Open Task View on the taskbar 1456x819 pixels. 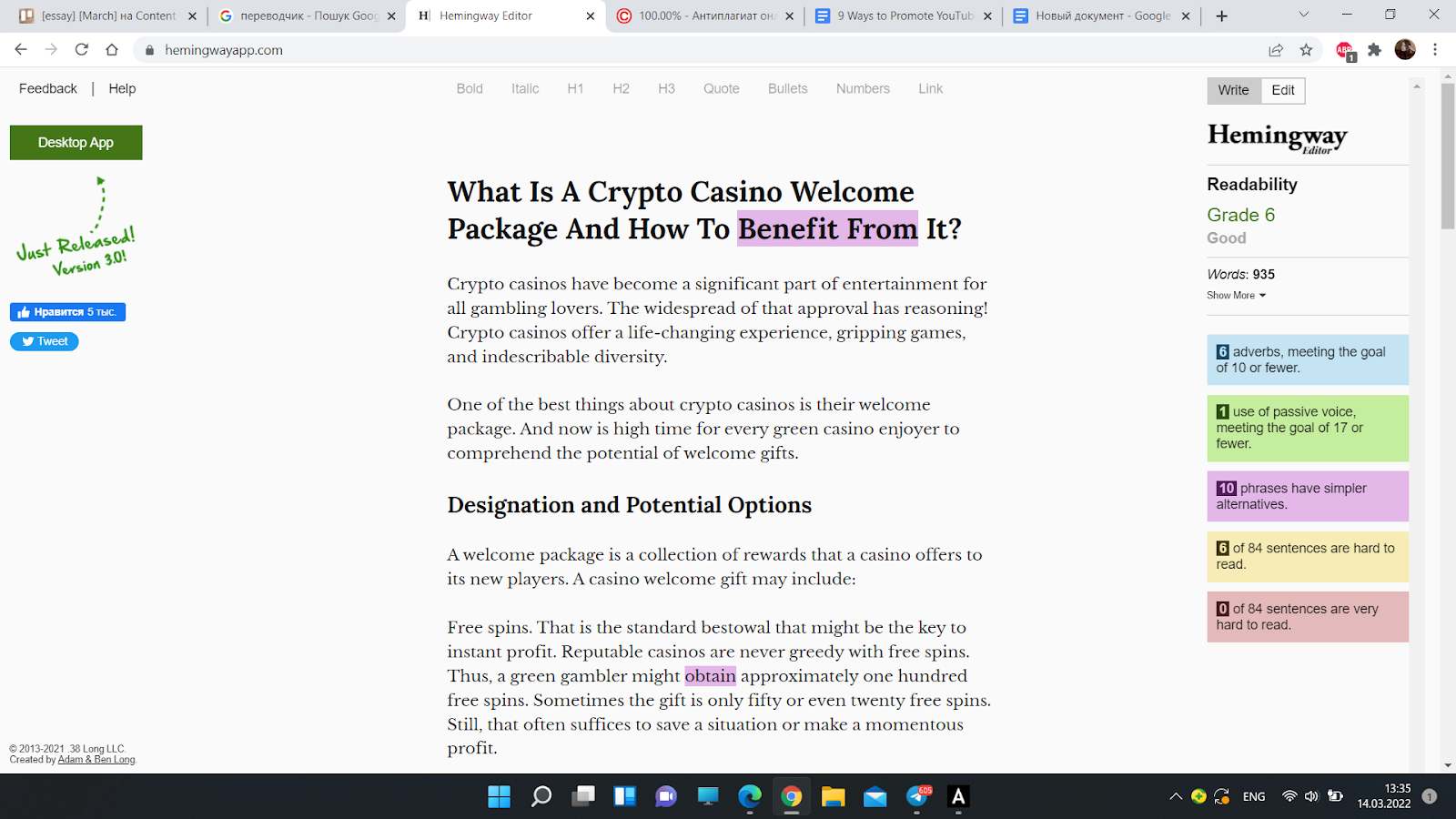point(583,797)
